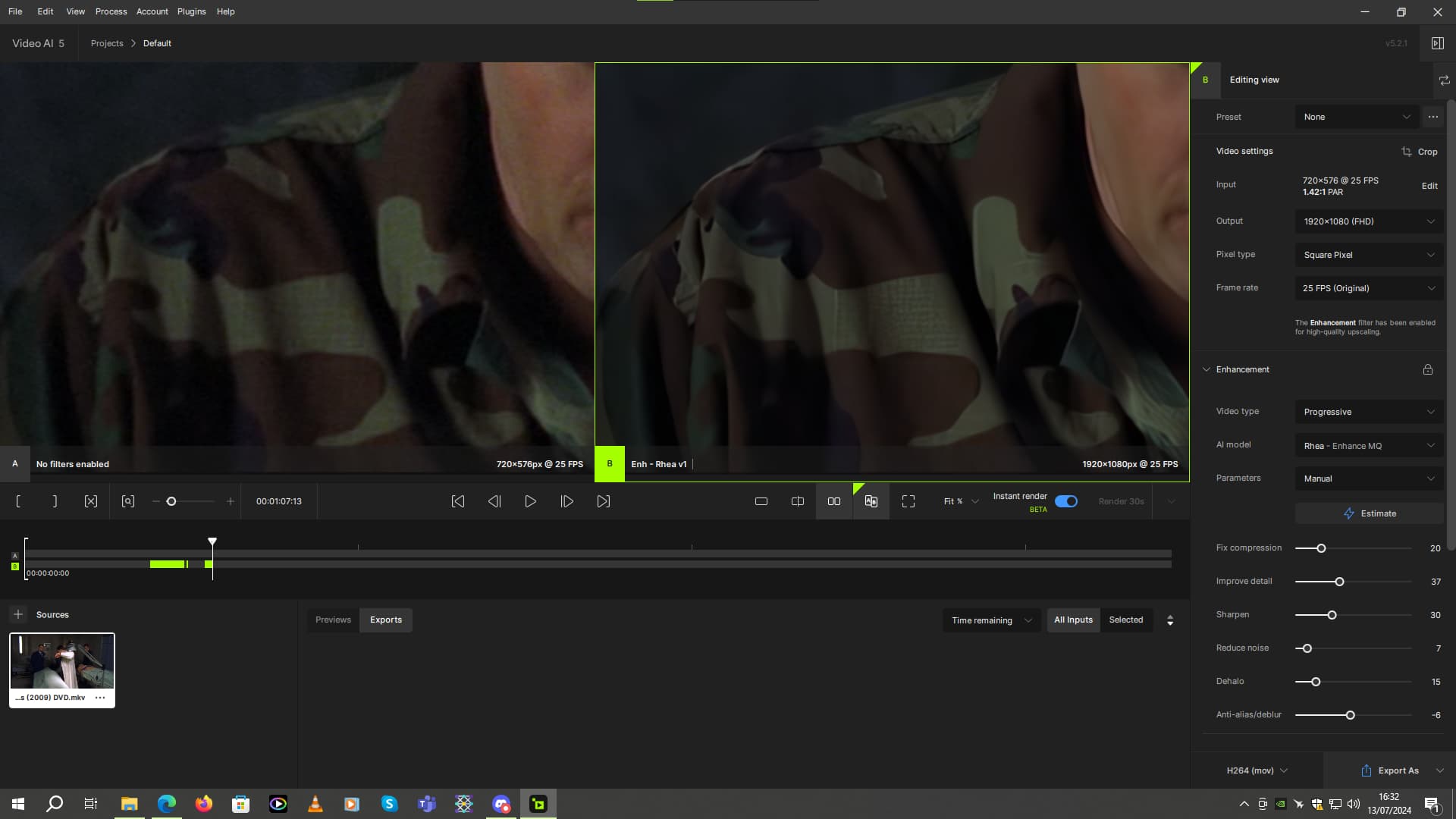Toggle Instant render switch off
This screenshot has height=819, width=1456.
point(1066,501)
